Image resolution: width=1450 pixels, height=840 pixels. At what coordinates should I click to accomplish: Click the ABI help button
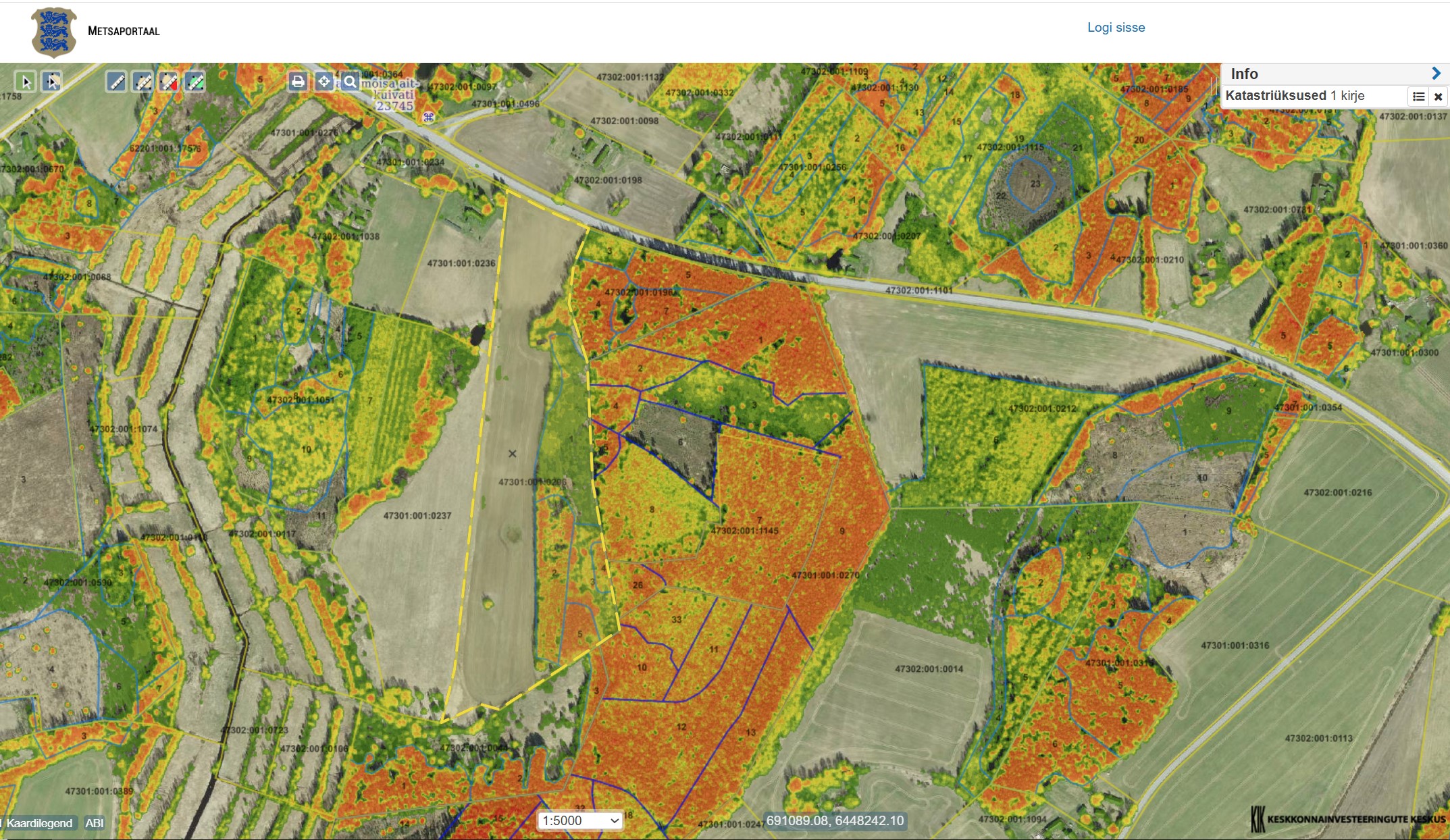[x=95, y=823]
